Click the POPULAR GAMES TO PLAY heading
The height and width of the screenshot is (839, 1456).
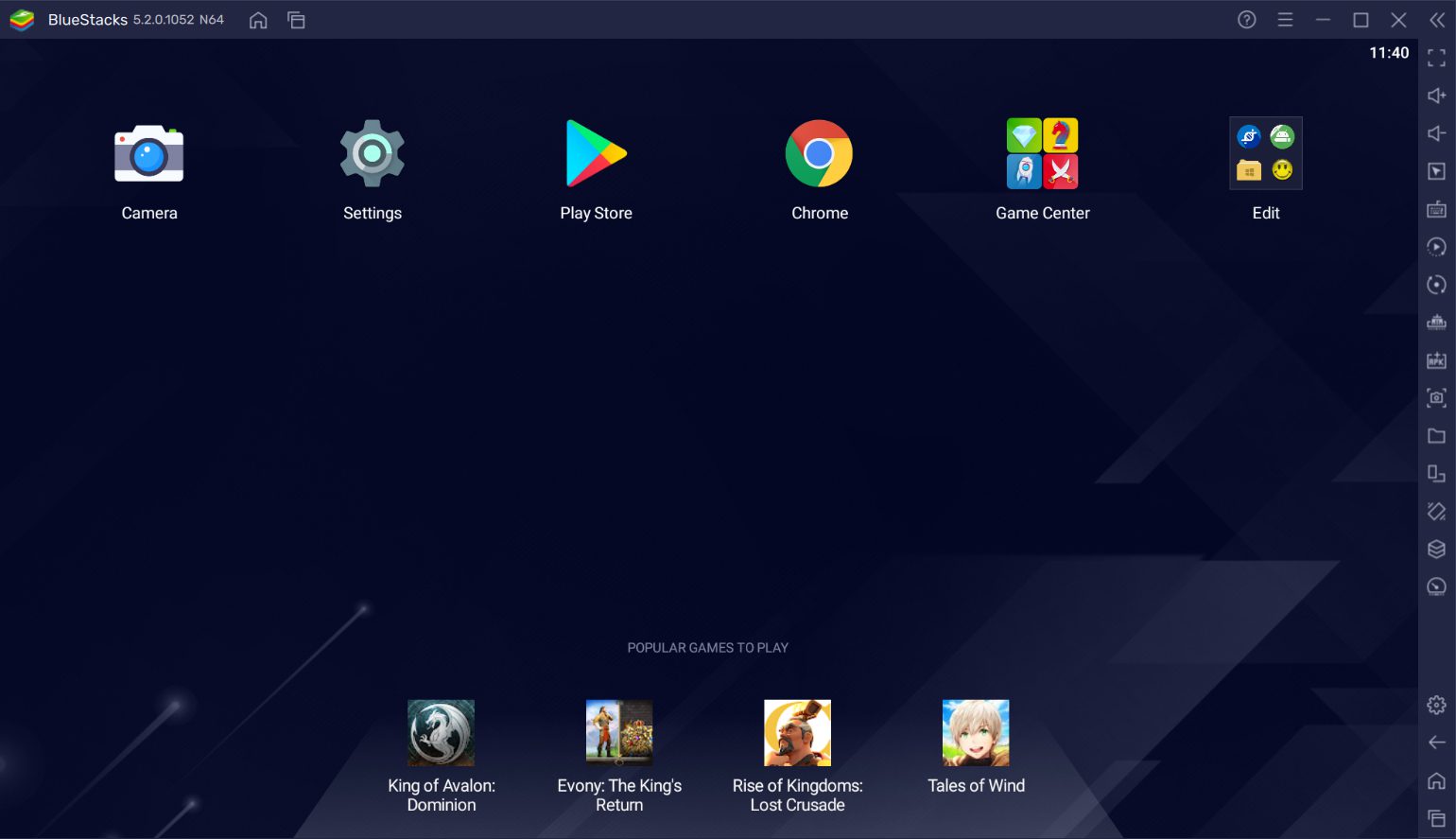(x=707, y=648)
